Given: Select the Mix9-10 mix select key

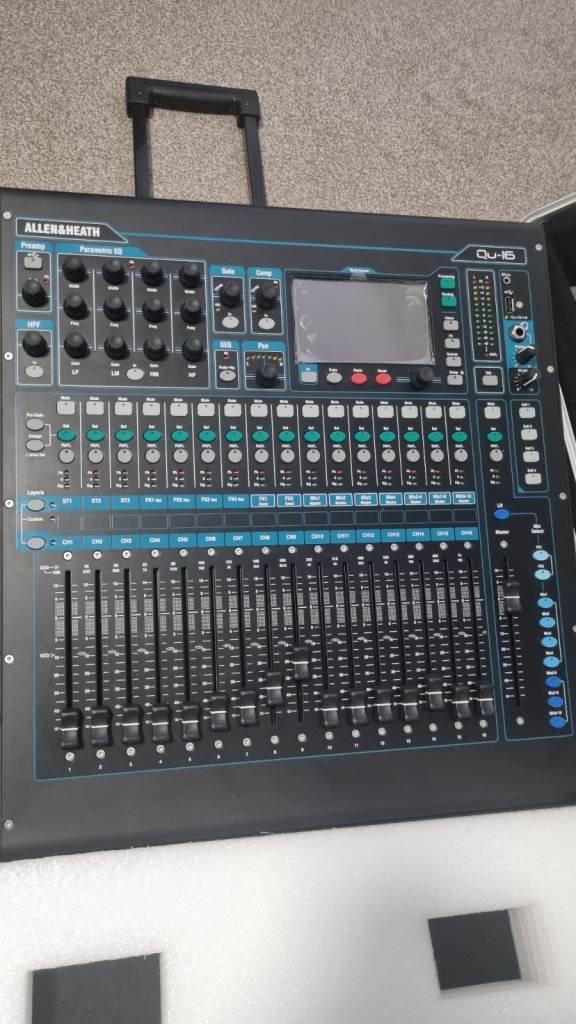Looking at the screenshot, I should pyautogui.click(x=556, y=722).
